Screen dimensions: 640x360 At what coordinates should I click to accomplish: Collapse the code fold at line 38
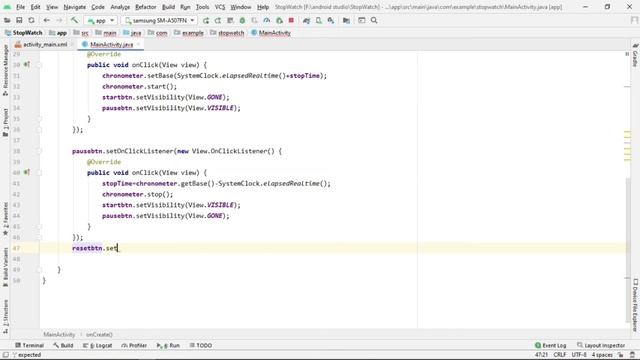(x=39, y=151)
